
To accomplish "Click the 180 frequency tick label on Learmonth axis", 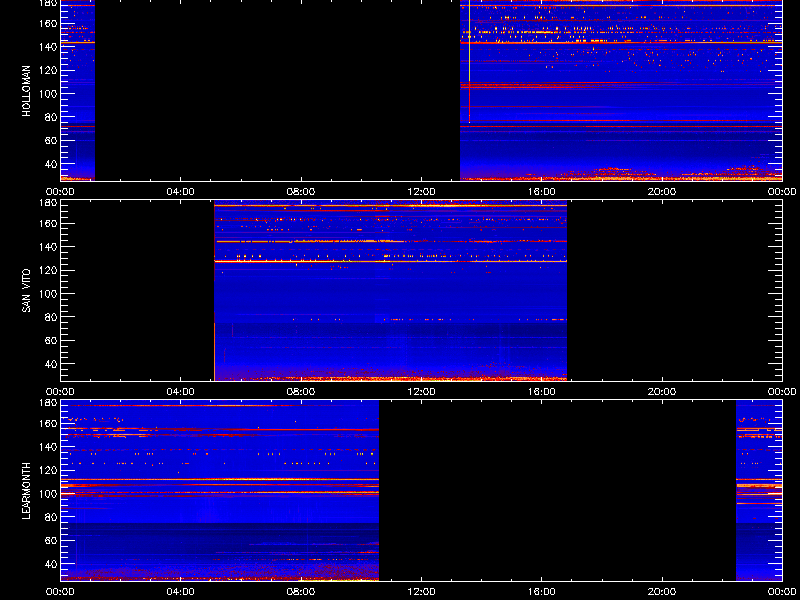I will click(49, 403).
